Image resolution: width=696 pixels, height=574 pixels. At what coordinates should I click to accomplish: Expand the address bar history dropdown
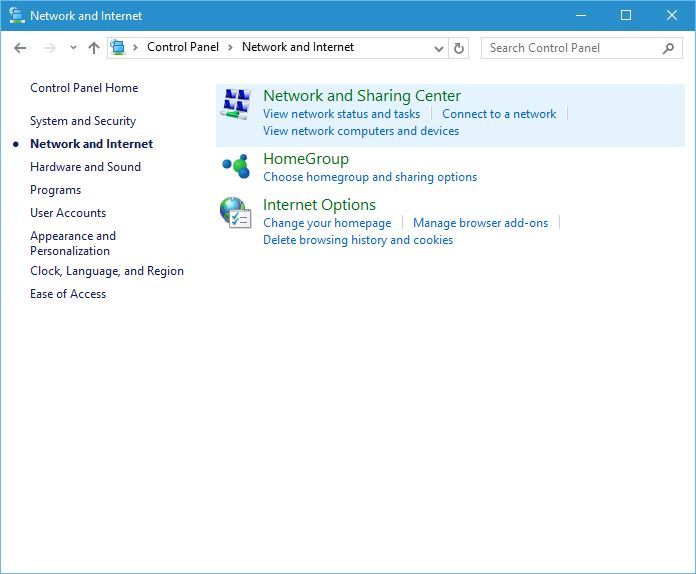(439, 48)
